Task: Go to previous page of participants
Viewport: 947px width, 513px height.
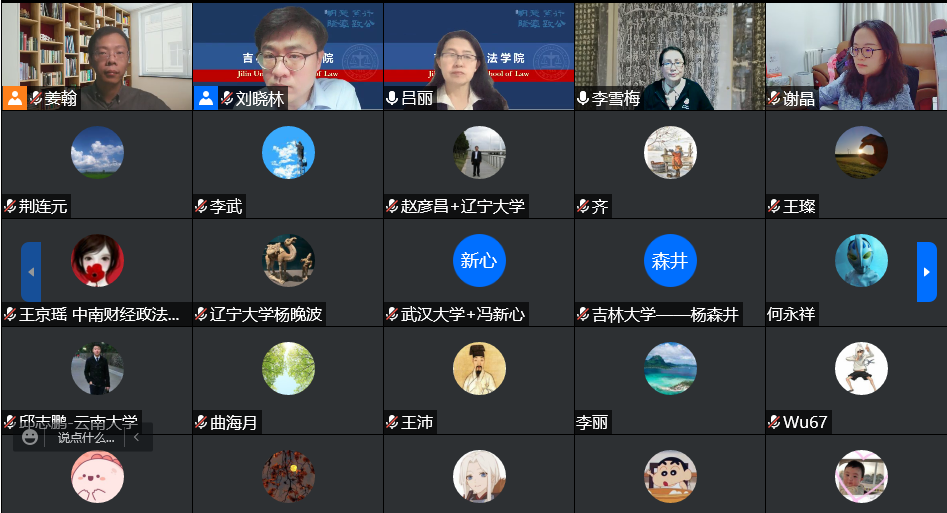Action: click(x=31, y=272)
